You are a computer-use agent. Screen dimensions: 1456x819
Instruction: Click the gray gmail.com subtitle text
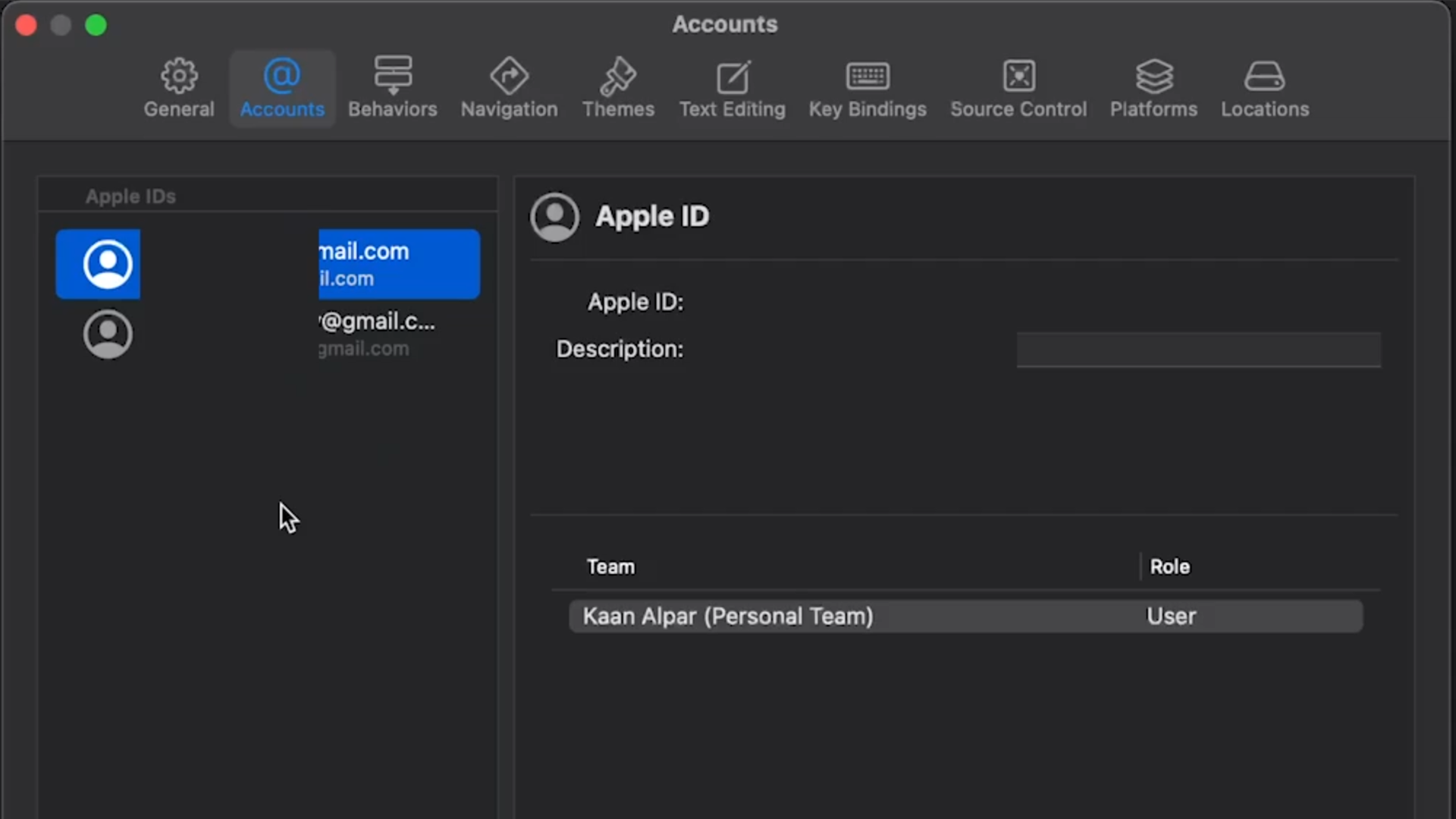pyautogui.click(x=364, y=349)
